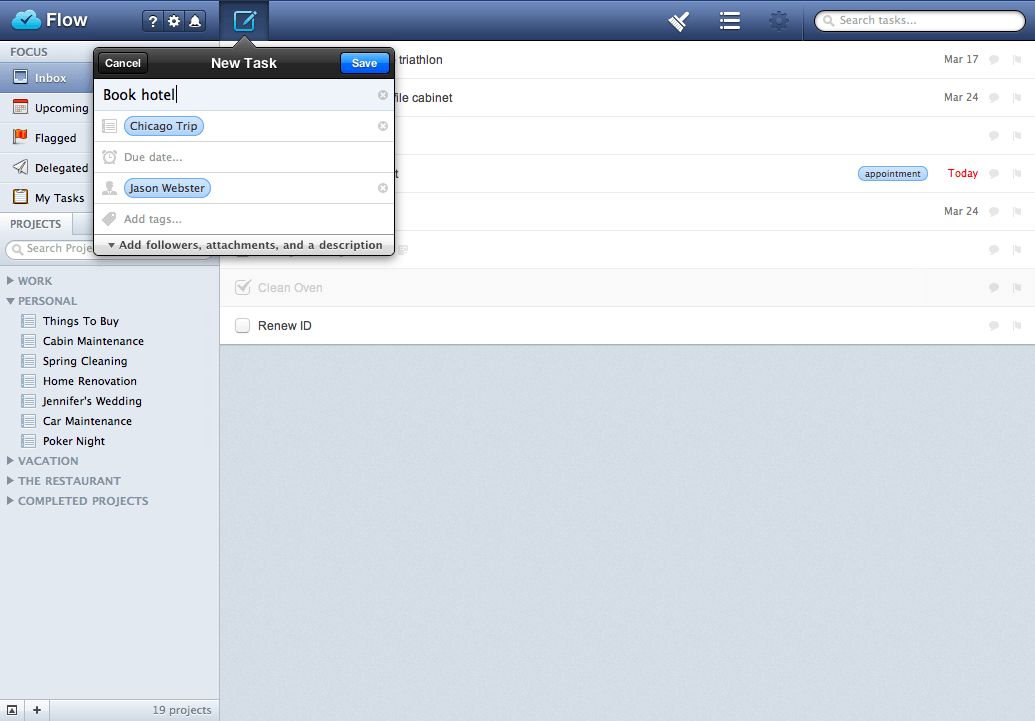Viewport: 1035px width, 721px height.
Task: Open the notifications bell icon
Action: tap(195, 21)
